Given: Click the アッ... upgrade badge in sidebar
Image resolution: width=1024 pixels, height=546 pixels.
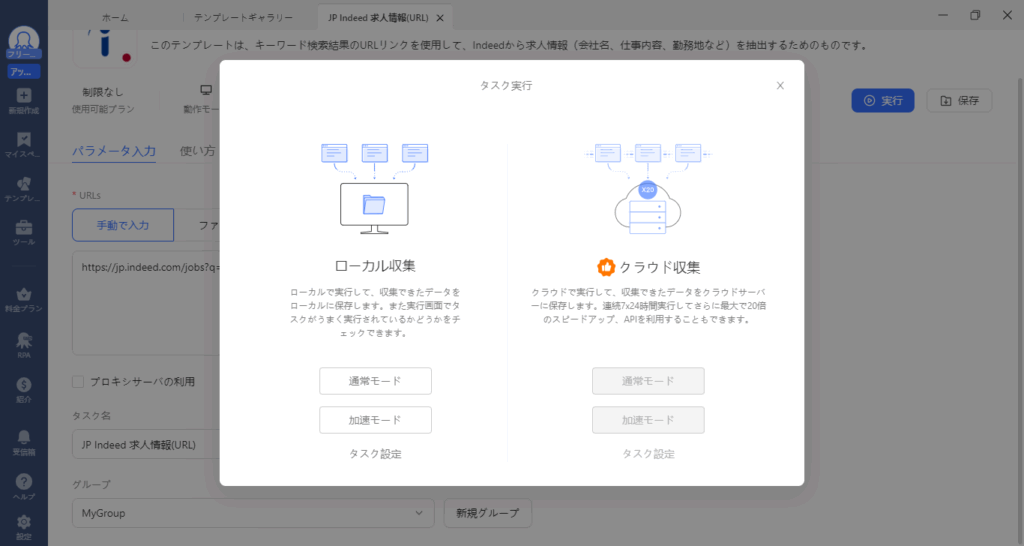Looking at the screenshot, I should [24, 72].
